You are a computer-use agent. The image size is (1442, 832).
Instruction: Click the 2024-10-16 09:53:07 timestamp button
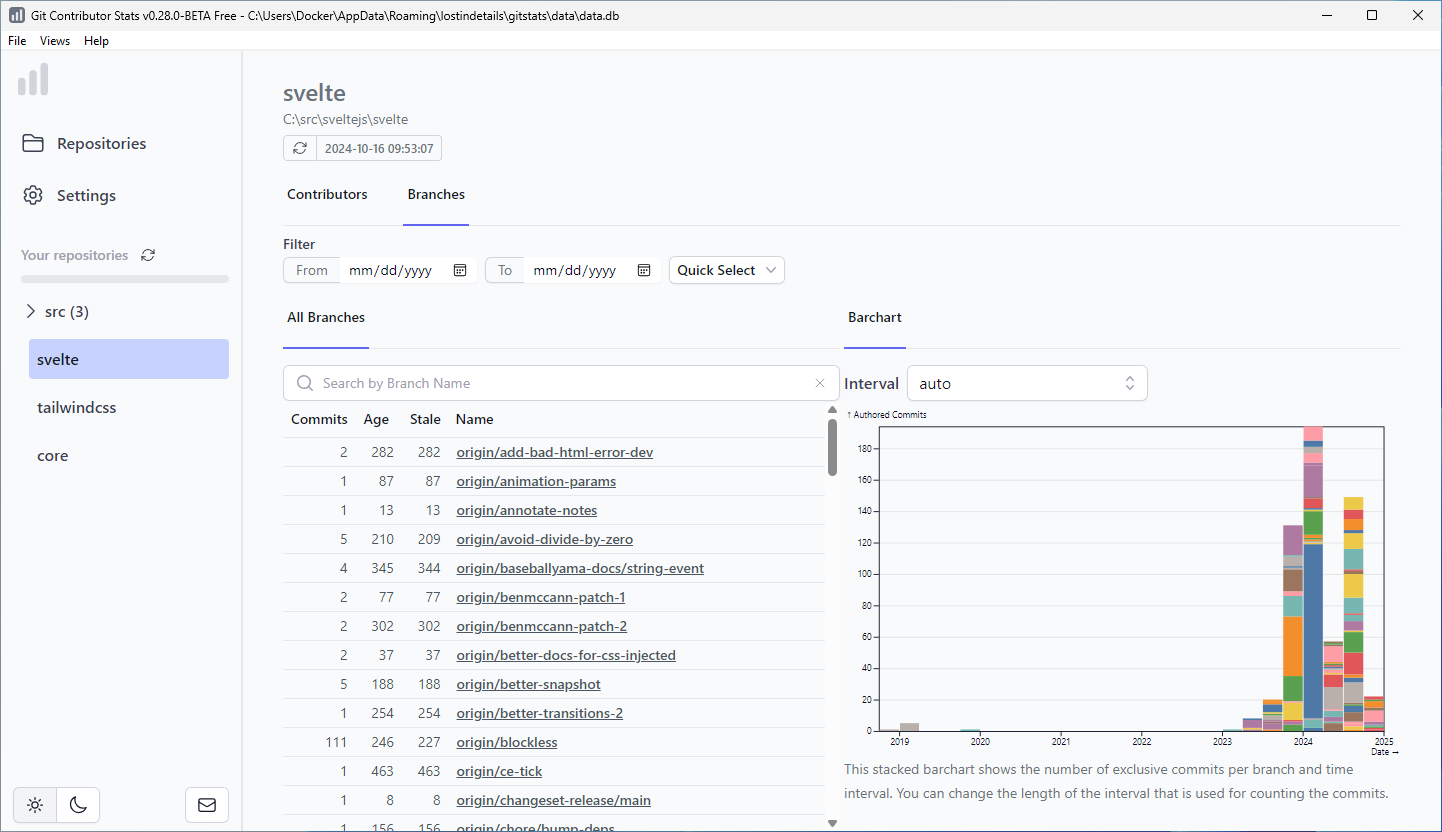pyautogui.click(x=379, y=148)
